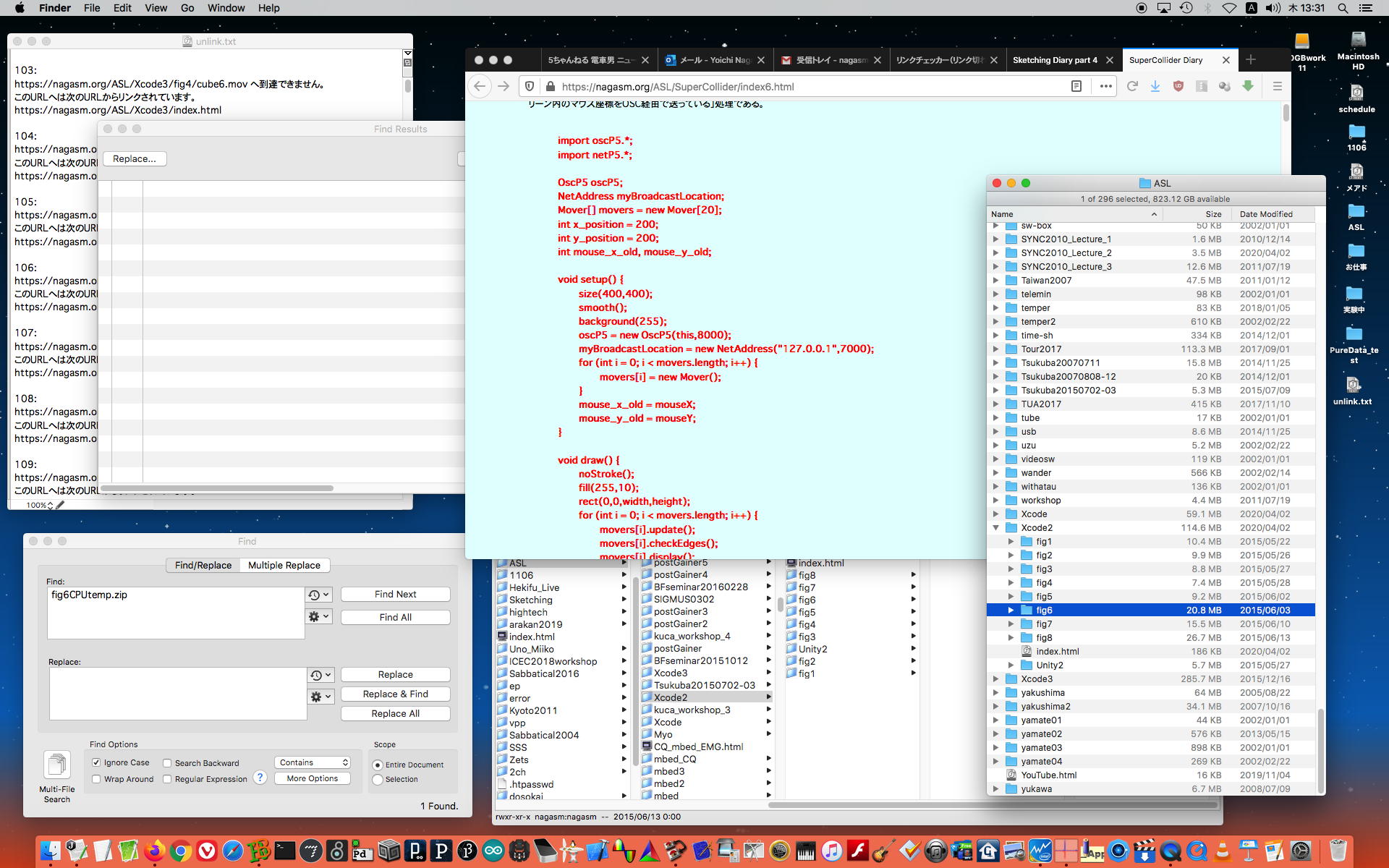Toggle Firefox reader view icon
1389x868 pixels.
pyautogui.click(x=1076, y=86)
